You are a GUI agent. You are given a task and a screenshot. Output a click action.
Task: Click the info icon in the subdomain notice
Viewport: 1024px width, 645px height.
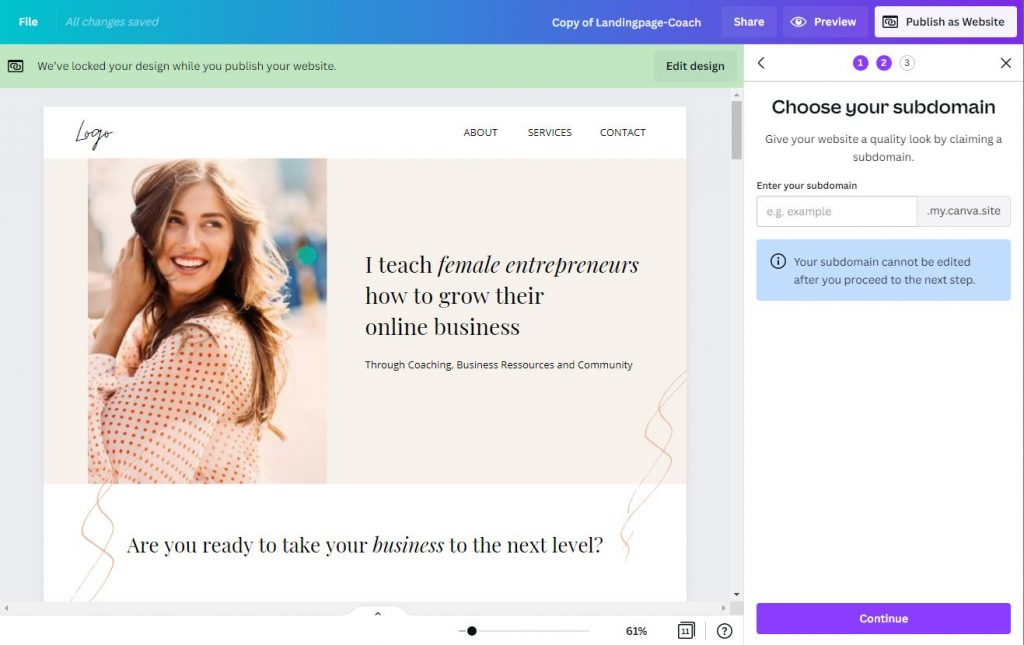779,260
